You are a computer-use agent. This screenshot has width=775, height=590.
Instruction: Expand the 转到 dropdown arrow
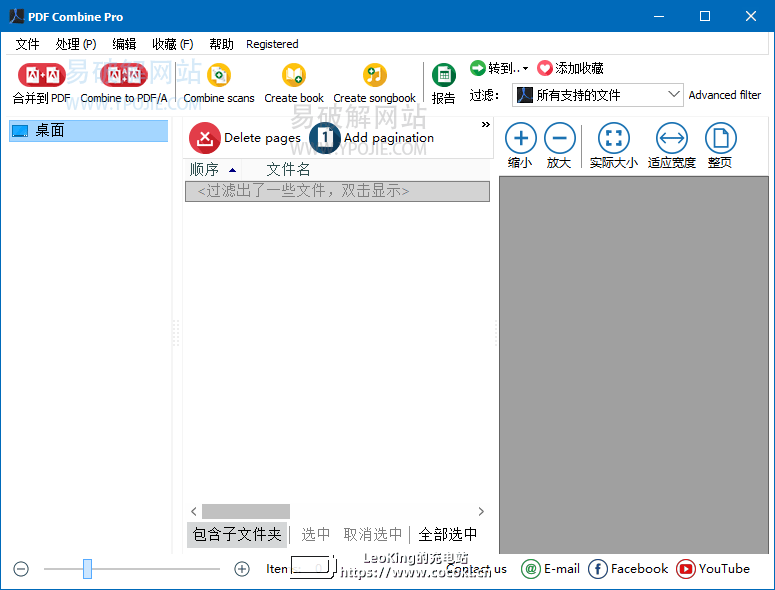(525, 69)
